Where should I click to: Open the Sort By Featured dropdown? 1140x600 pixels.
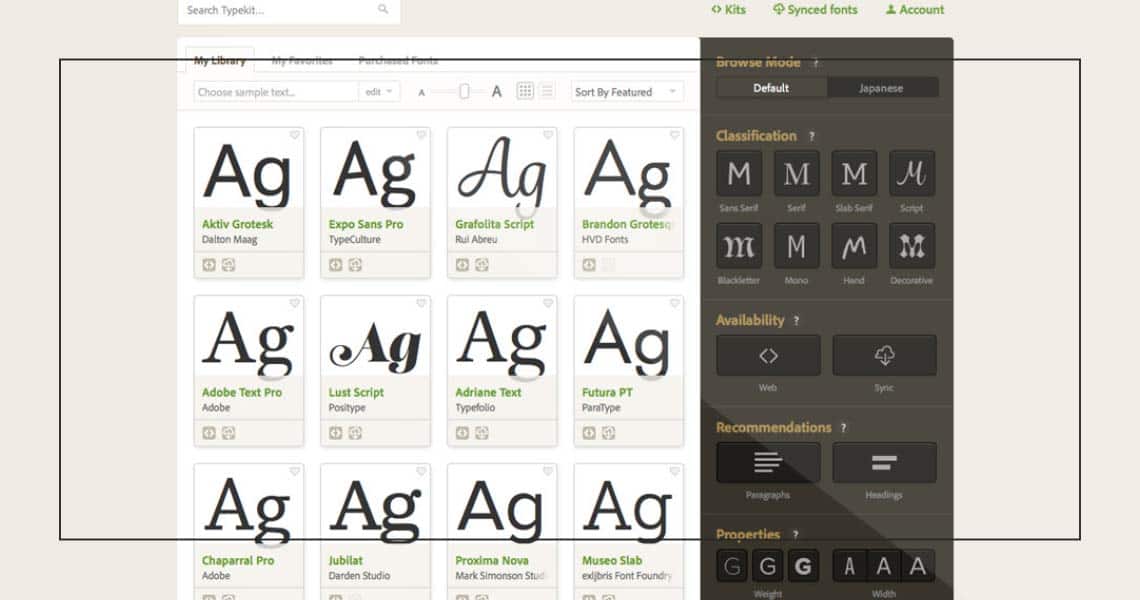point(627,92)
